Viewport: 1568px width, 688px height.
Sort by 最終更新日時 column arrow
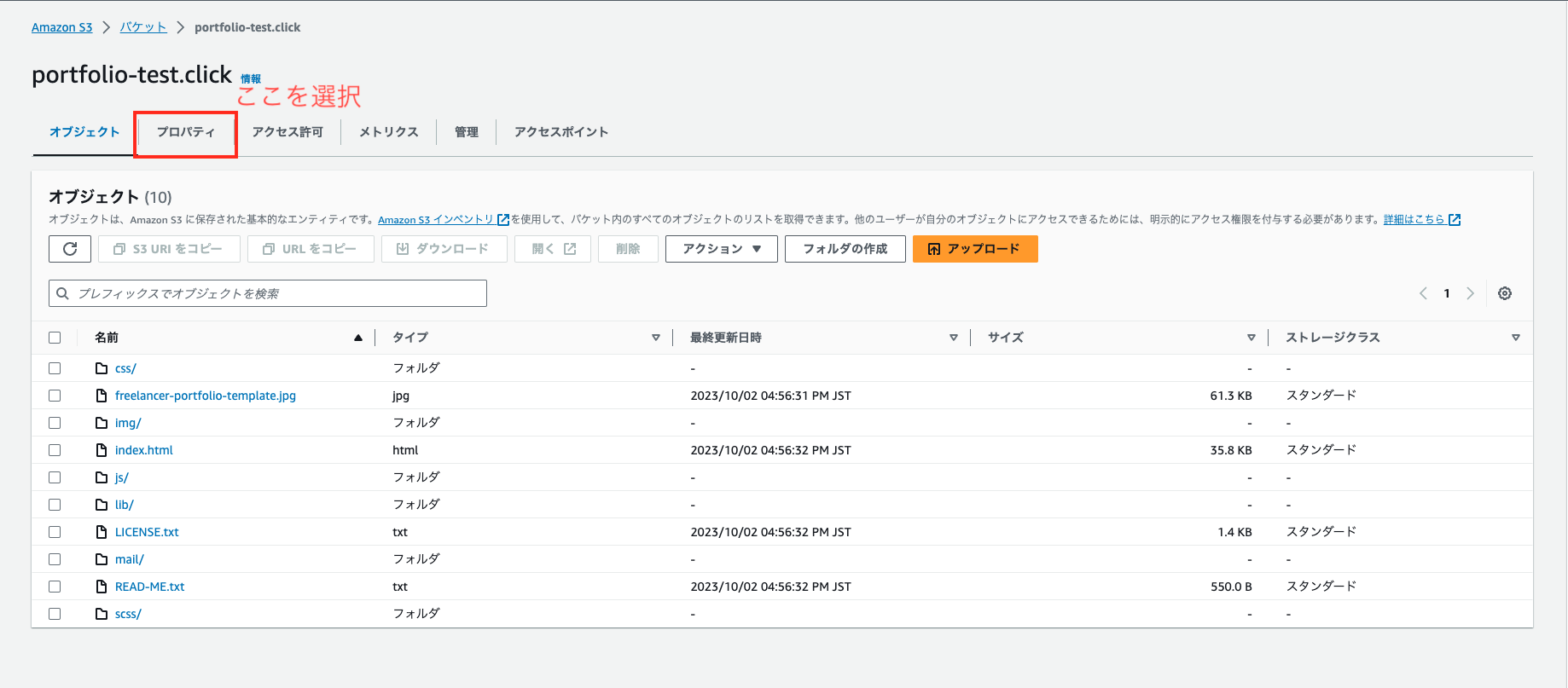(x=954, y=338)
